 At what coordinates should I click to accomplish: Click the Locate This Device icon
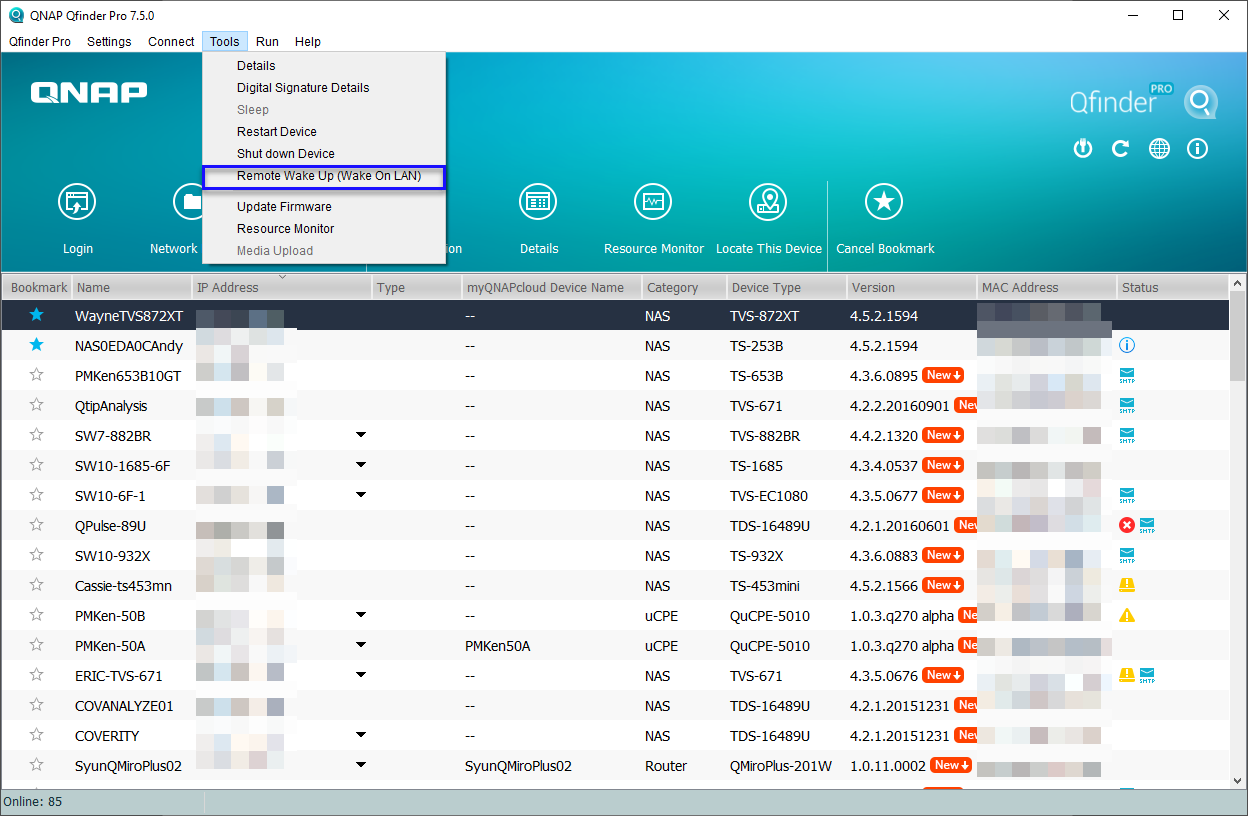click(768, 203)
